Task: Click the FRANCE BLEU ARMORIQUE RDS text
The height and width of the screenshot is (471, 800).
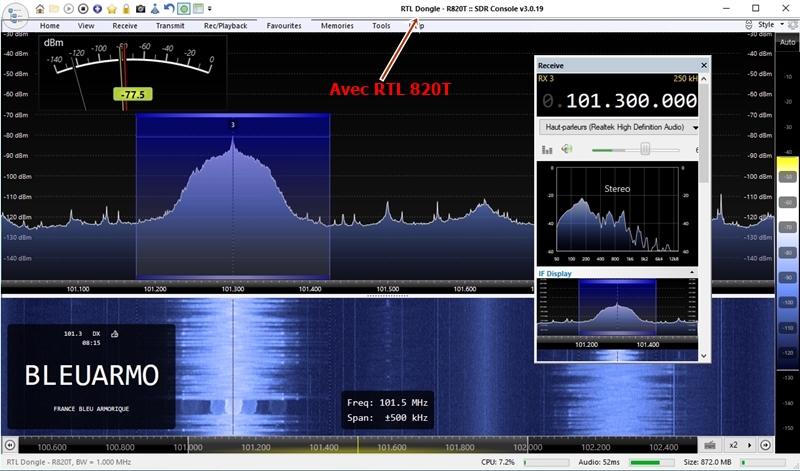Action: [91, 409]
